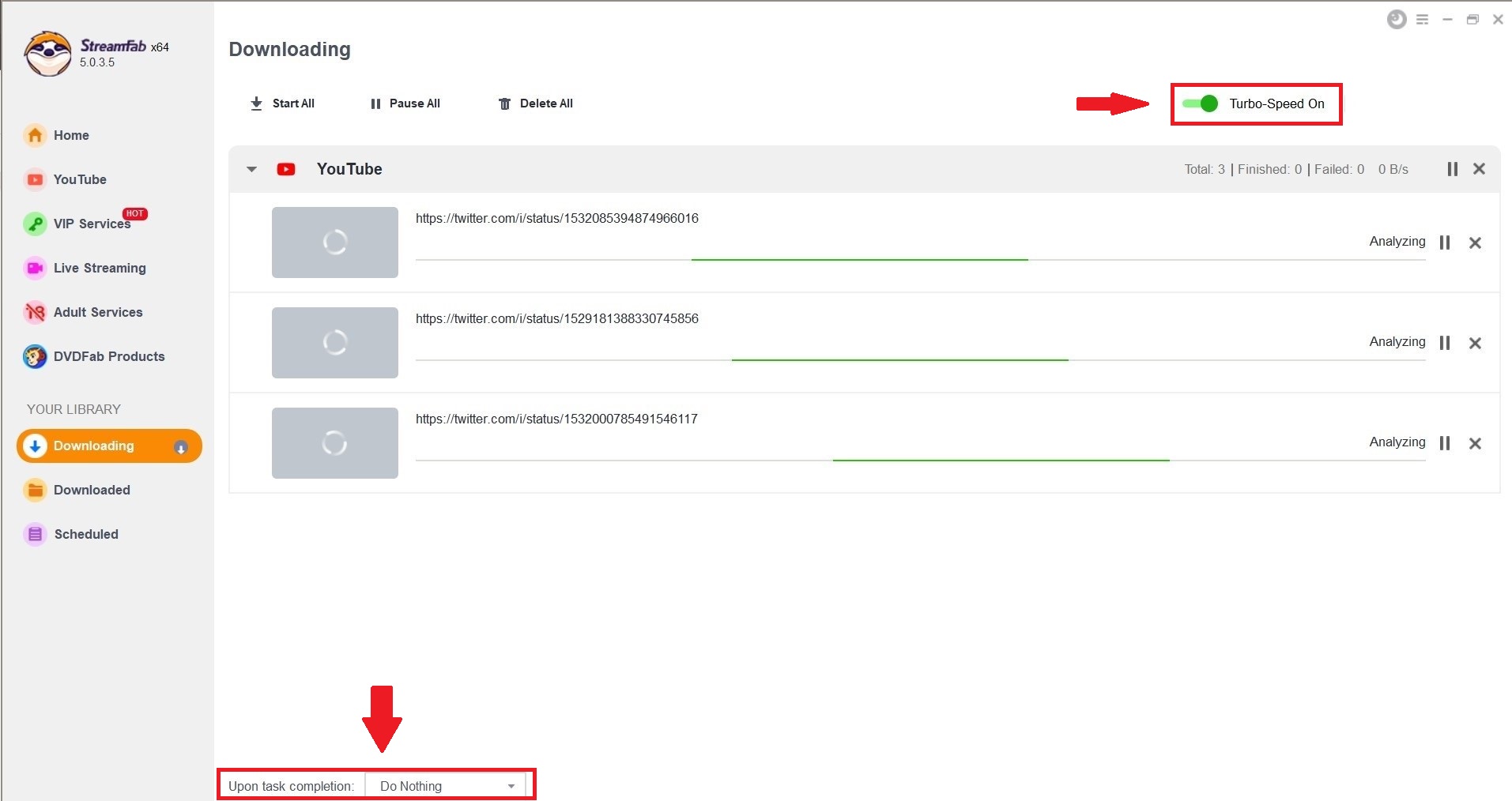The width and height of the screenshot is (1512, 801).
Task: Click progress bar of 1532085394874966016 task
Action: point(921,259)
